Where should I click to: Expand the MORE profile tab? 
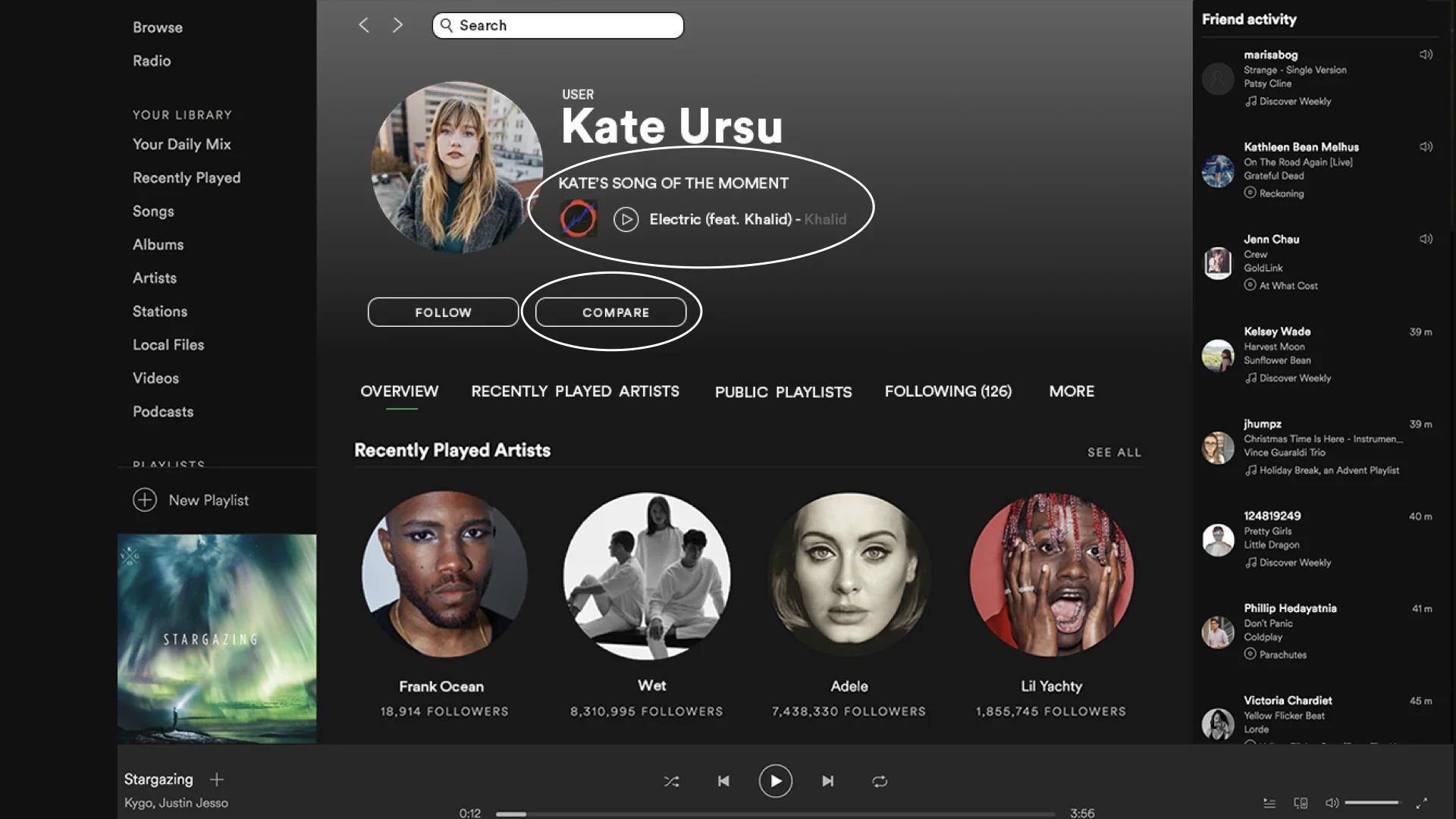(1072, 391)
